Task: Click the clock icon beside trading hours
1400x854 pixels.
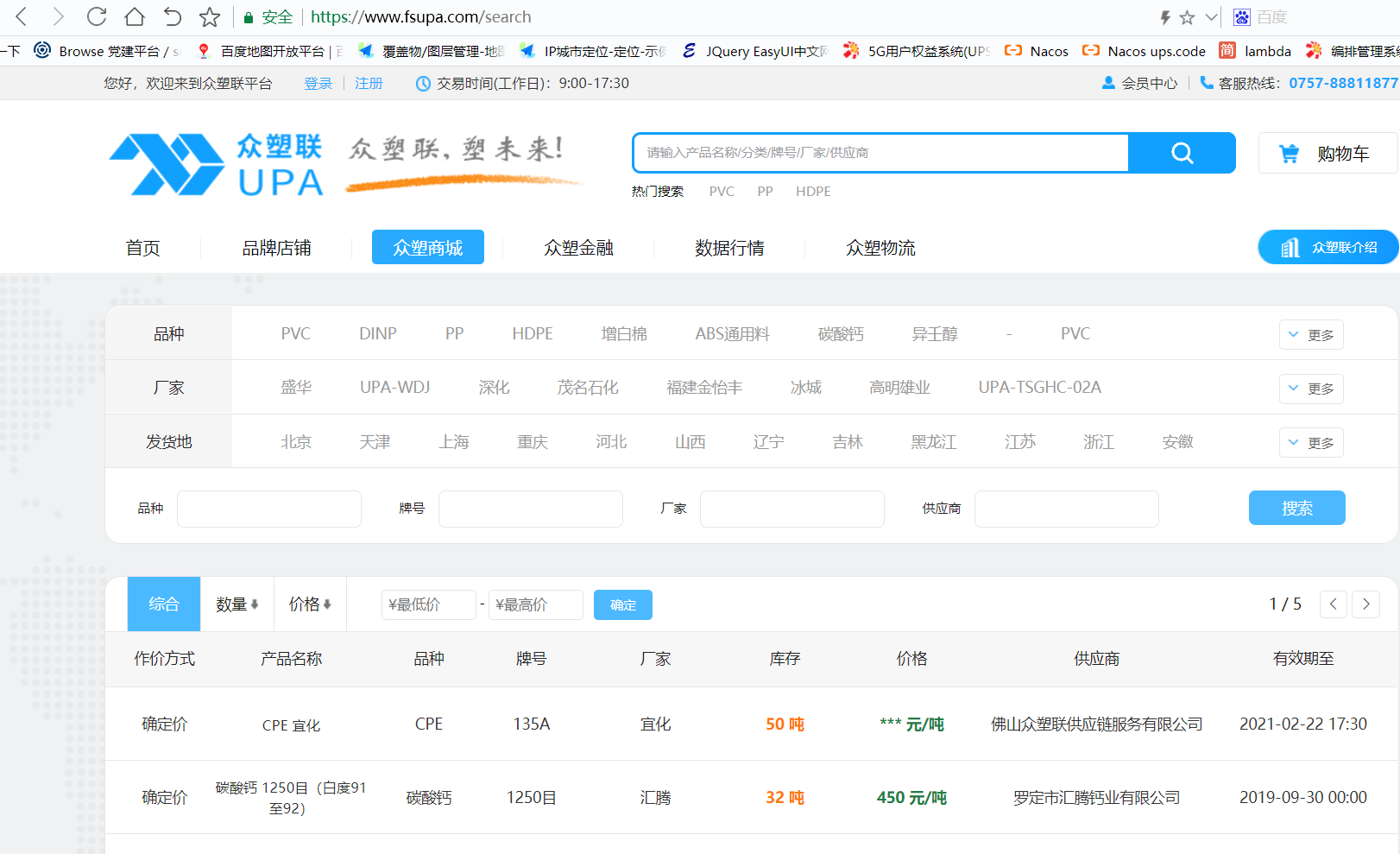Action: coord(423,84)
